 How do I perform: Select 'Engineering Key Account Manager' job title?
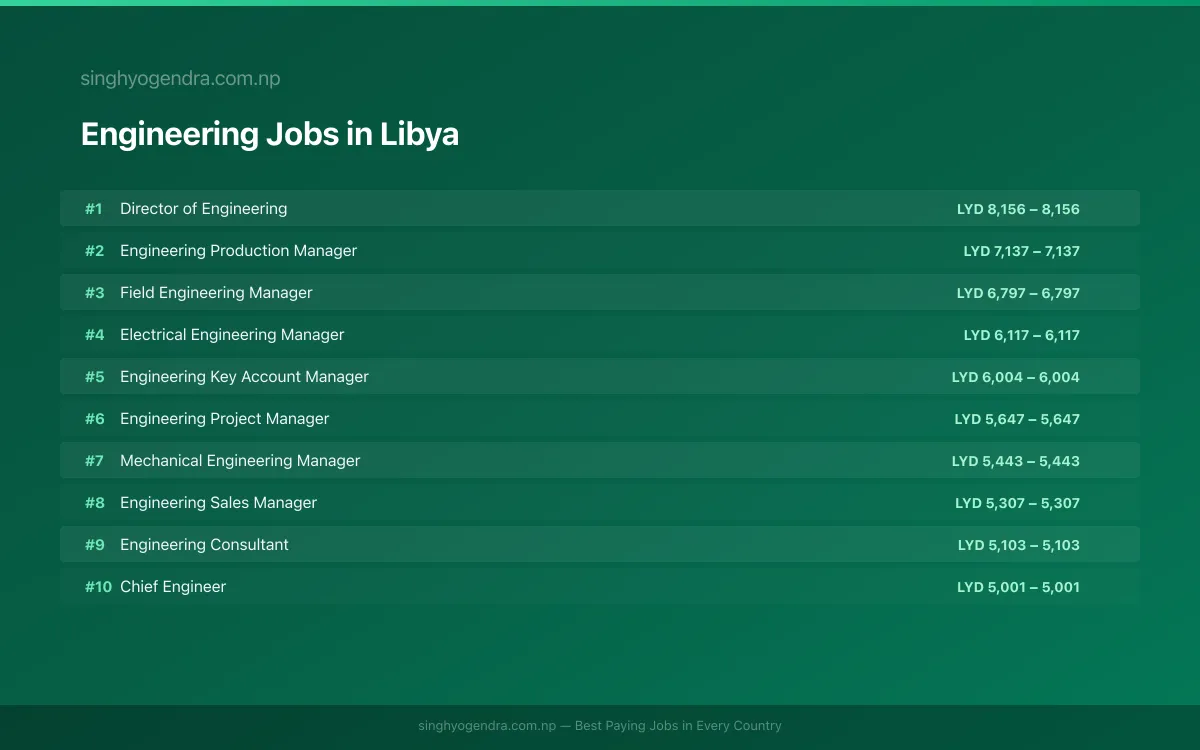coord(244,377)
